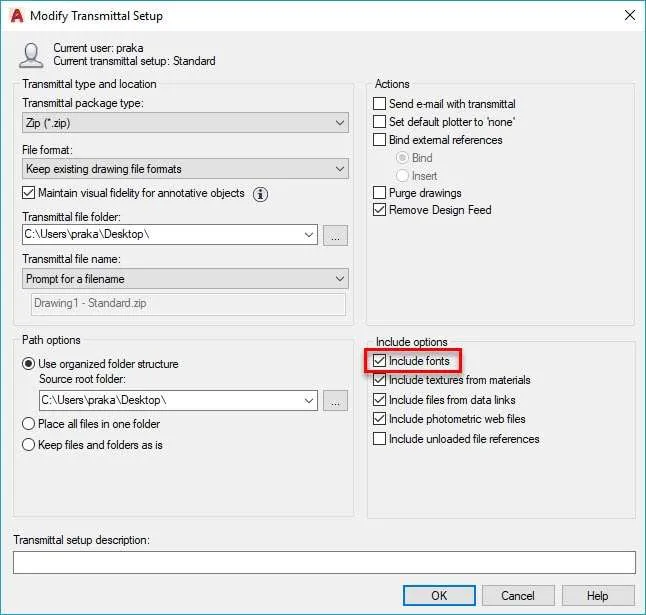646x615 pixels.
Task: Click the Drawing1 - Standard.zip filename field
Action: point(188,304)
